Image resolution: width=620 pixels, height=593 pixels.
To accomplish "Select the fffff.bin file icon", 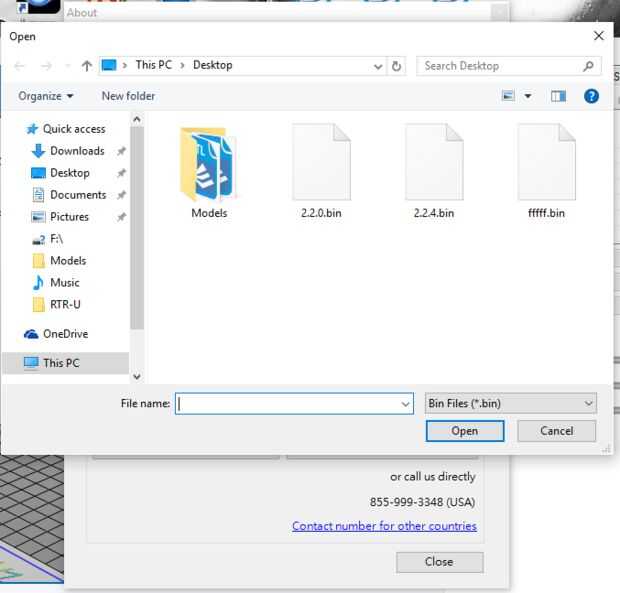I will (546, 162).
